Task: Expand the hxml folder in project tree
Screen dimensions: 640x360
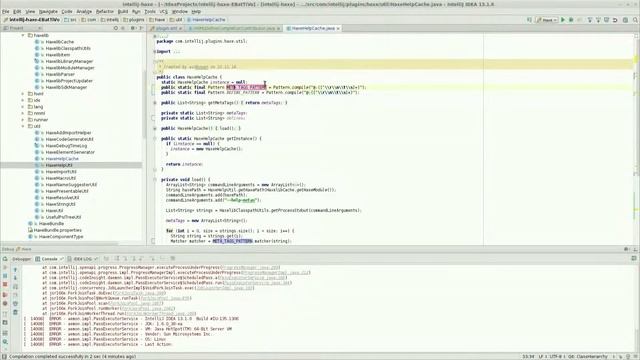Action: pyautogui.click(x=23, y=94)
